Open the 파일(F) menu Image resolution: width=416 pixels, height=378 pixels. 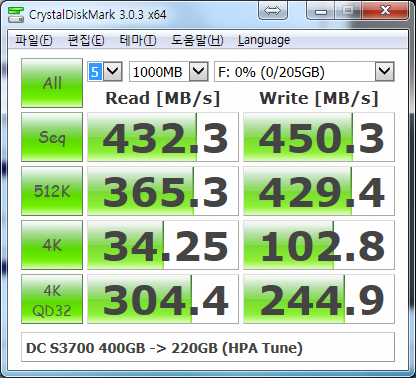pyautogui.click(x=34, y=40)
